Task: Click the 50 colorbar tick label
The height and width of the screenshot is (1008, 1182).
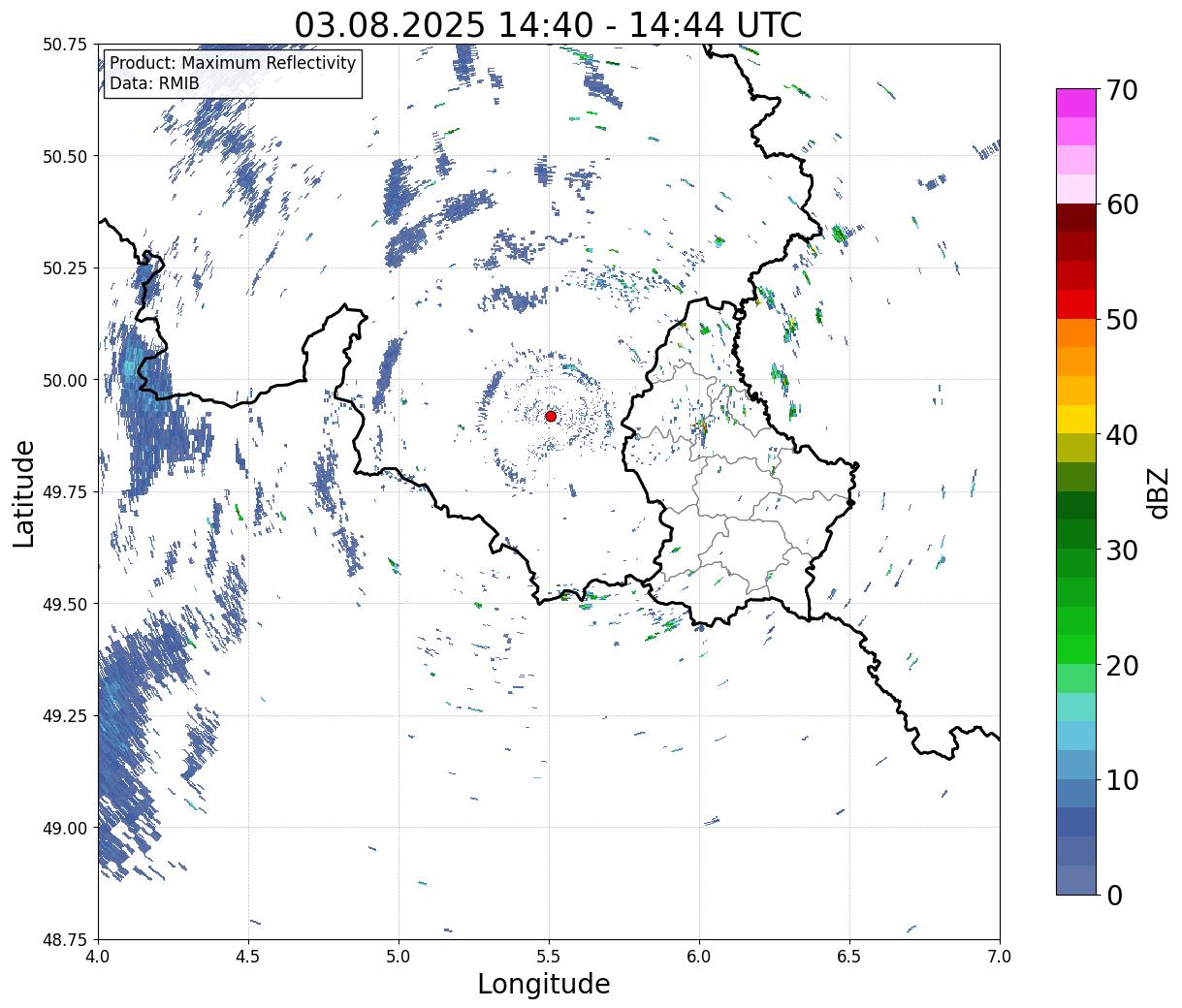Action: click(x=1122, y=320)
